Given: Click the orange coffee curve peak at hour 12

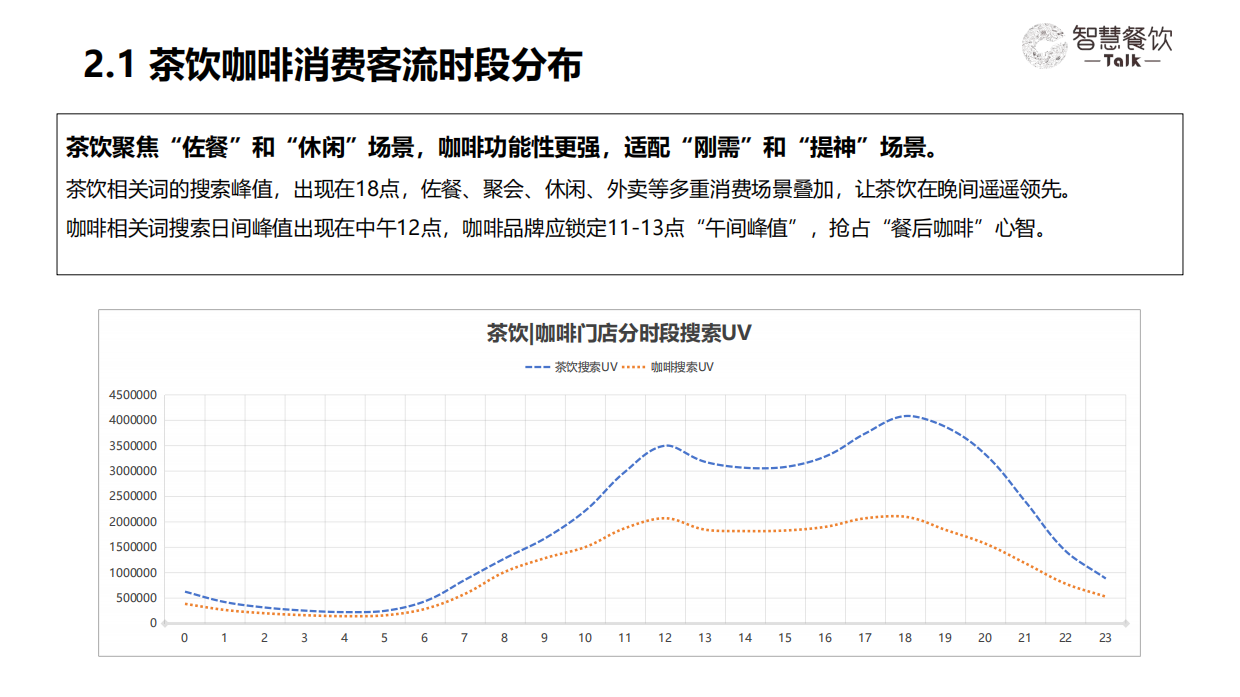Looking at the screenshot, I should 665,518.
